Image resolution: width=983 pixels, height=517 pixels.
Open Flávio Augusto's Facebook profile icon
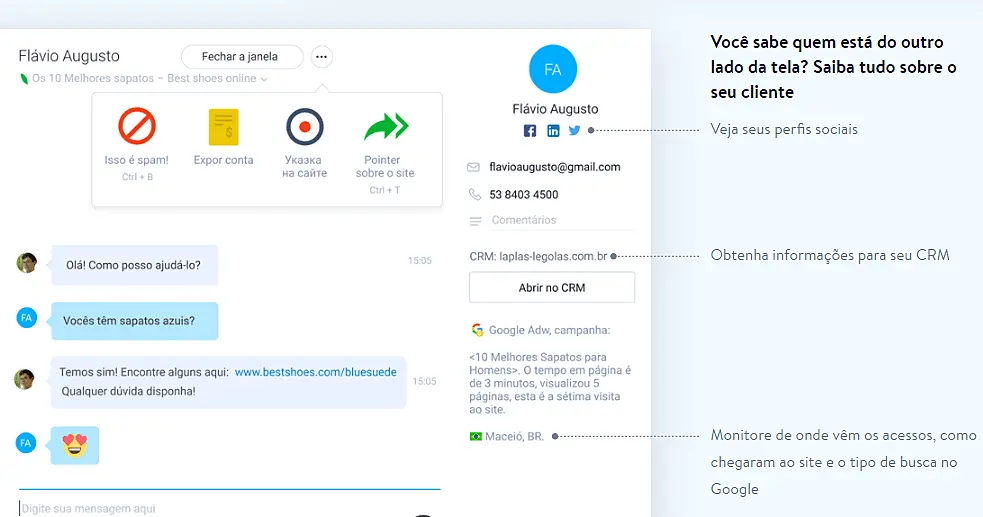530,130
